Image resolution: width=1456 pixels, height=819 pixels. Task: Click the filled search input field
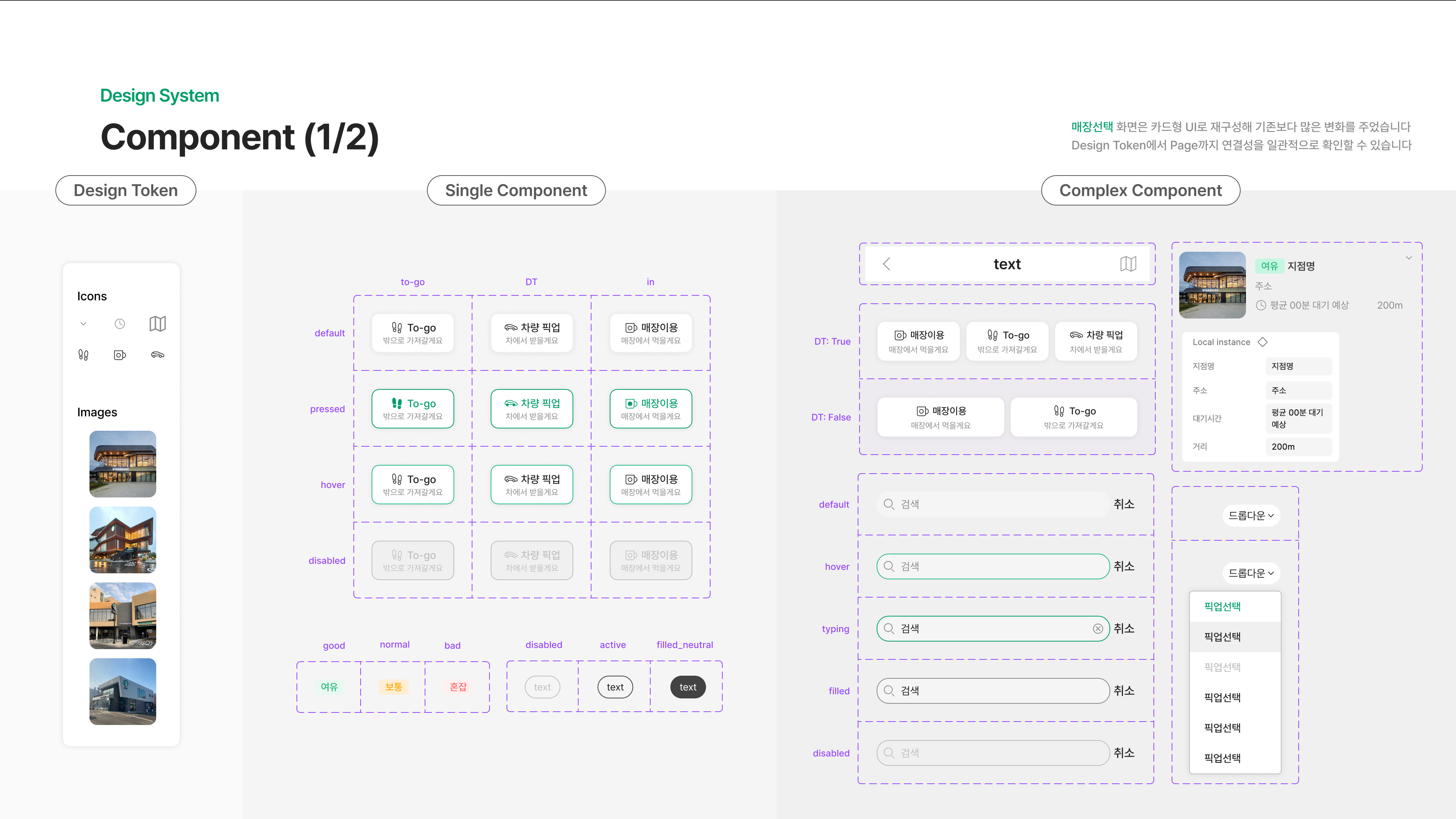click(x=993, y=691)
